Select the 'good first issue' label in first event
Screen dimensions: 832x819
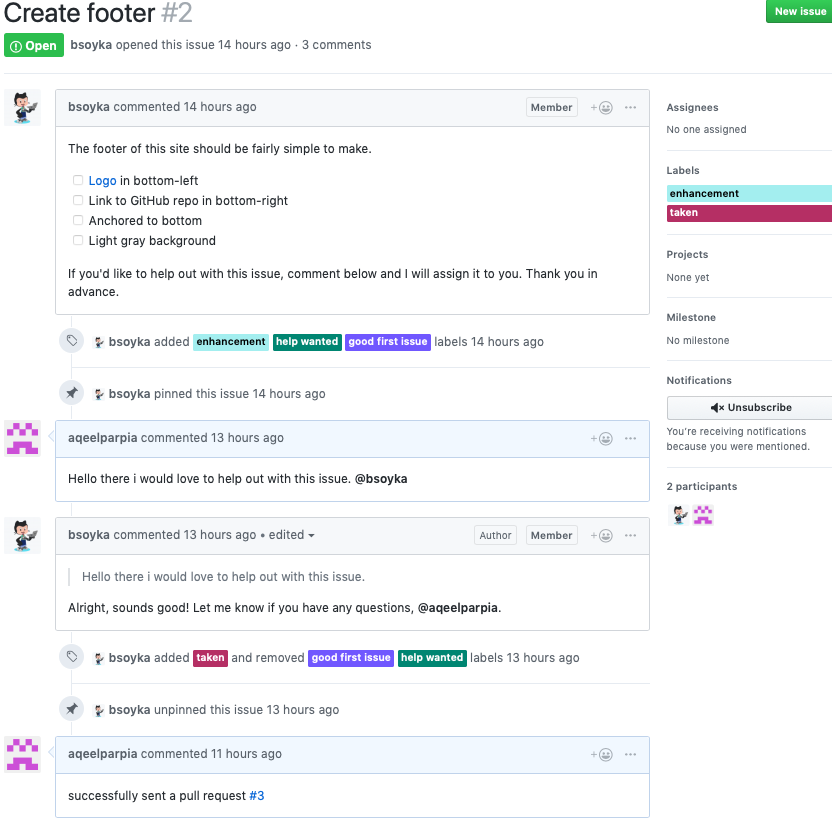[388, 342]
